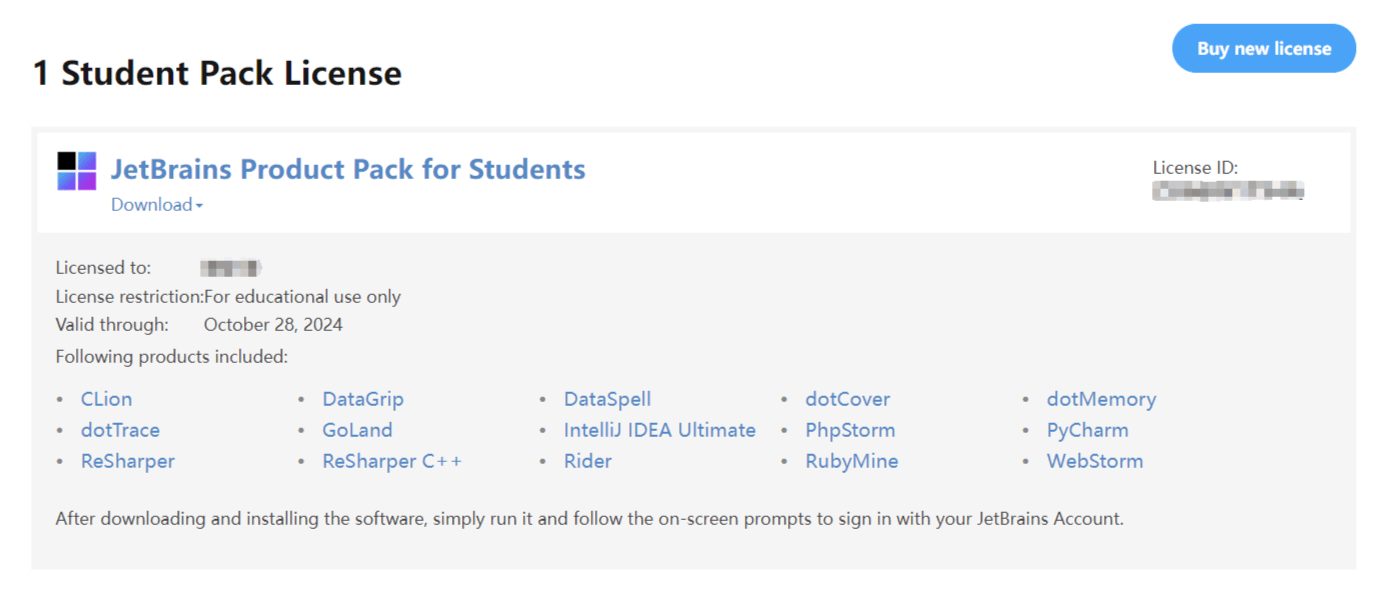Go to the DataGrip product link
Image resolution: width=1388 pixels, height=598 pixels.
click(363, 399)
